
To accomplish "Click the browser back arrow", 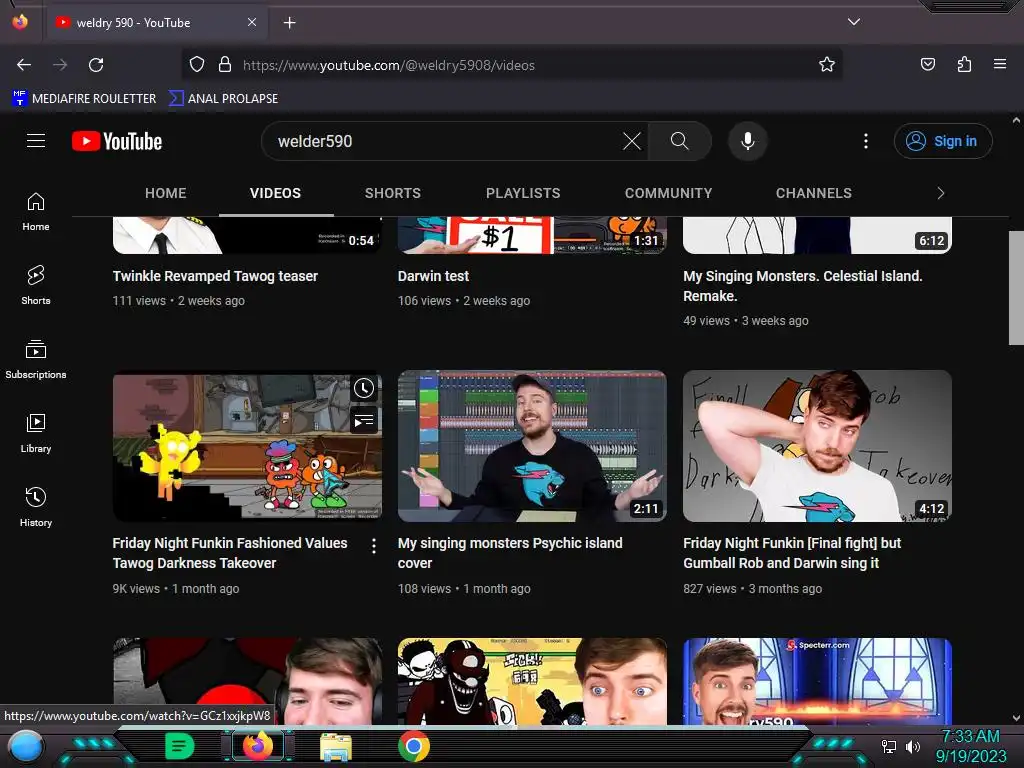I will [x=24, y=65].
